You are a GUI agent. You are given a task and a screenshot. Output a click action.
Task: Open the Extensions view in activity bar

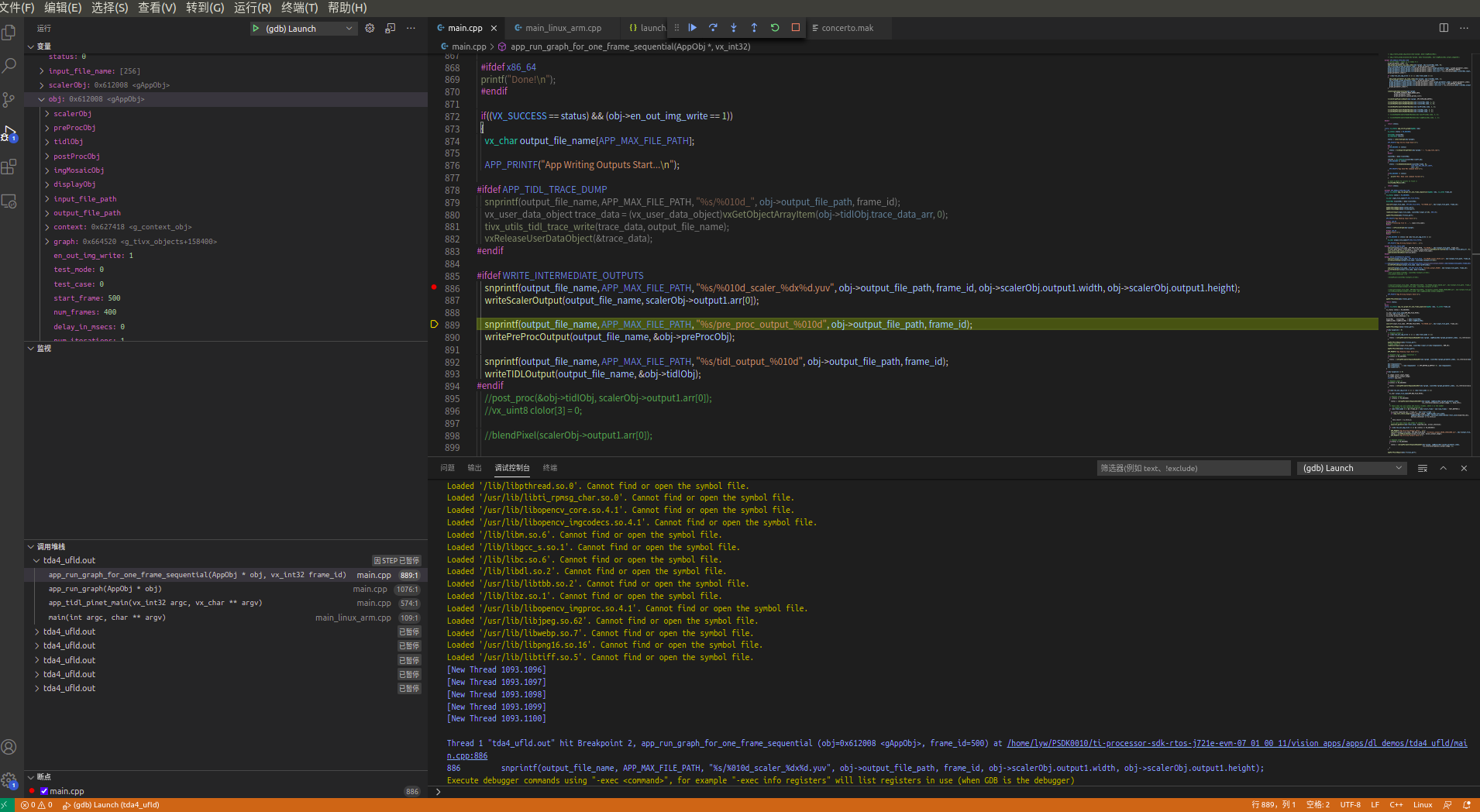9,167
